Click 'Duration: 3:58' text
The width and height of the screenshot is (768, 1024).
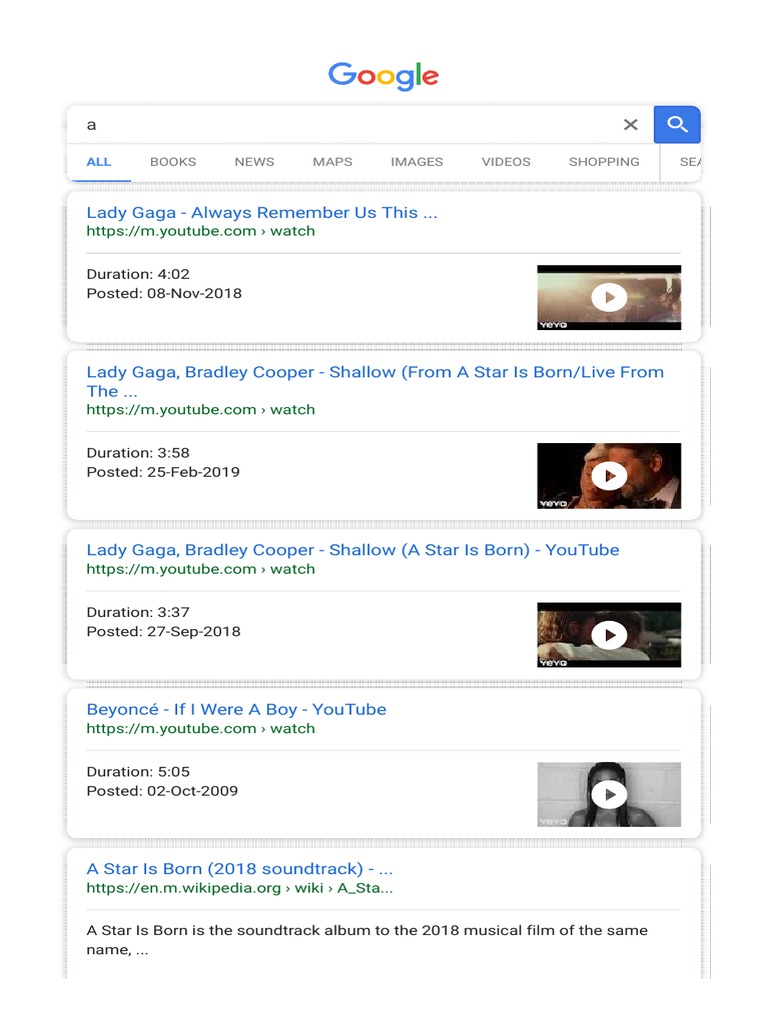138,453
